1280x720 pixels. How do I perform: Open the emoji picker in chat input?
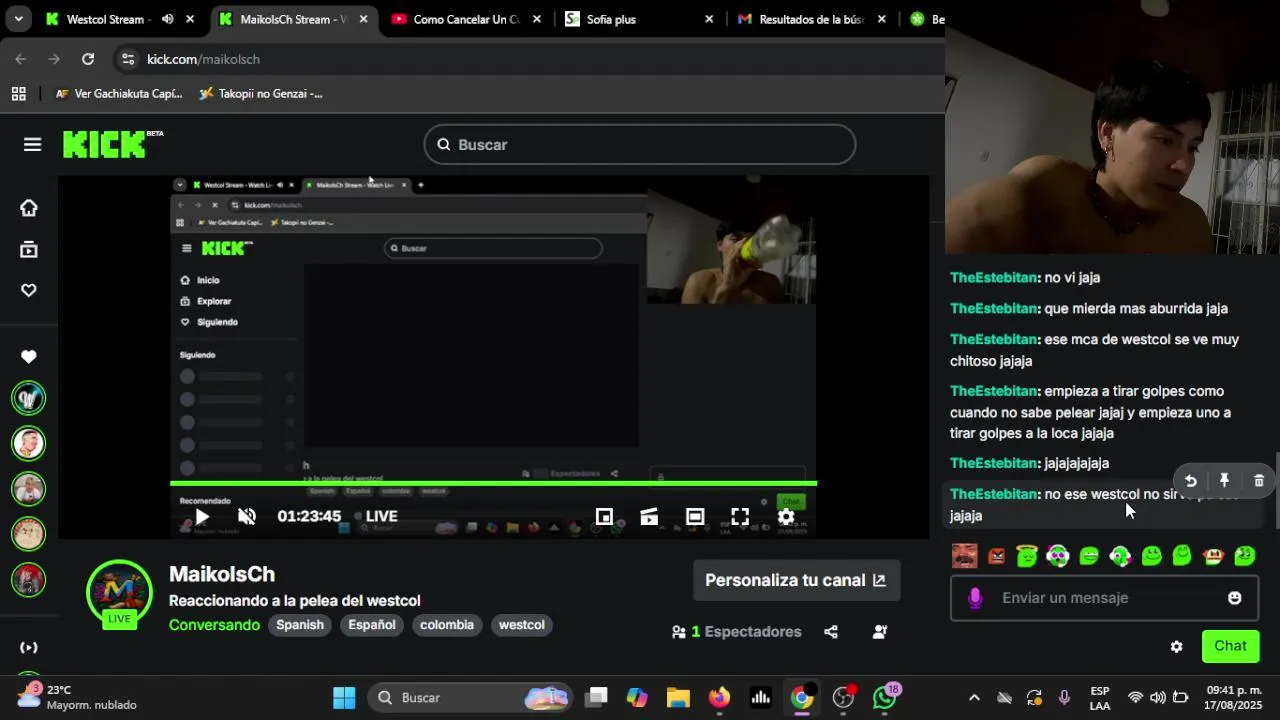[1235, 598]
